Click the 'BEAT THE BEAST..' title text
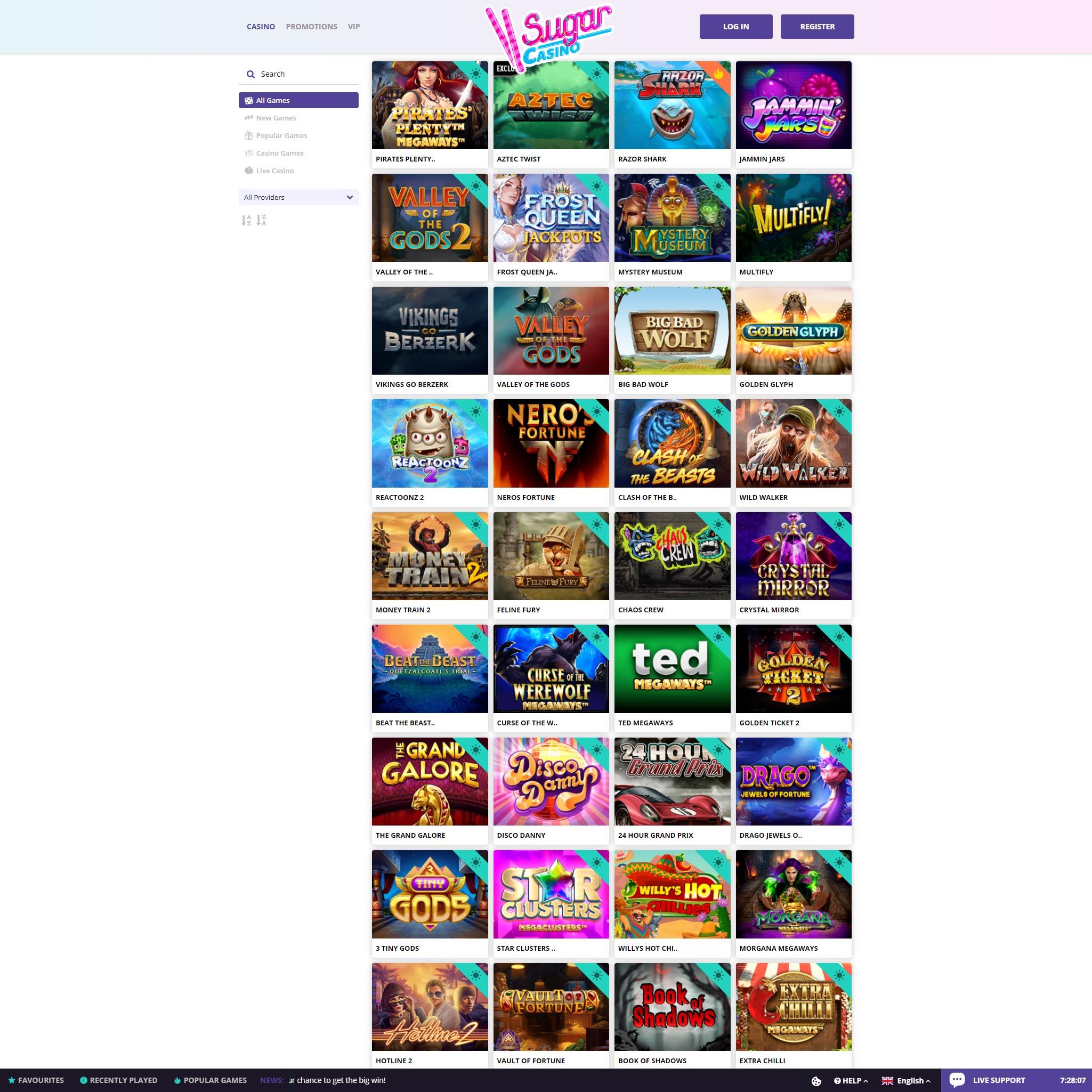1092x1092 pixels. pyautogui.click(x=405, y=723)
